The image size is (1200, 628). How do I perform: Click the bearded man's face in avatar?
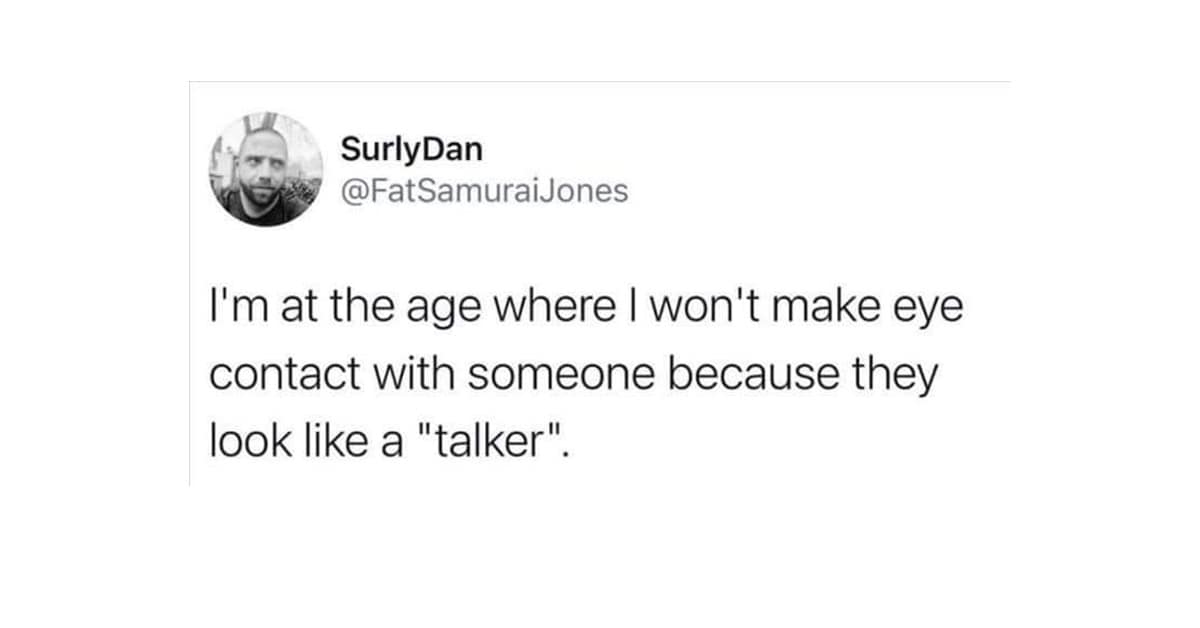pos(261,170)
